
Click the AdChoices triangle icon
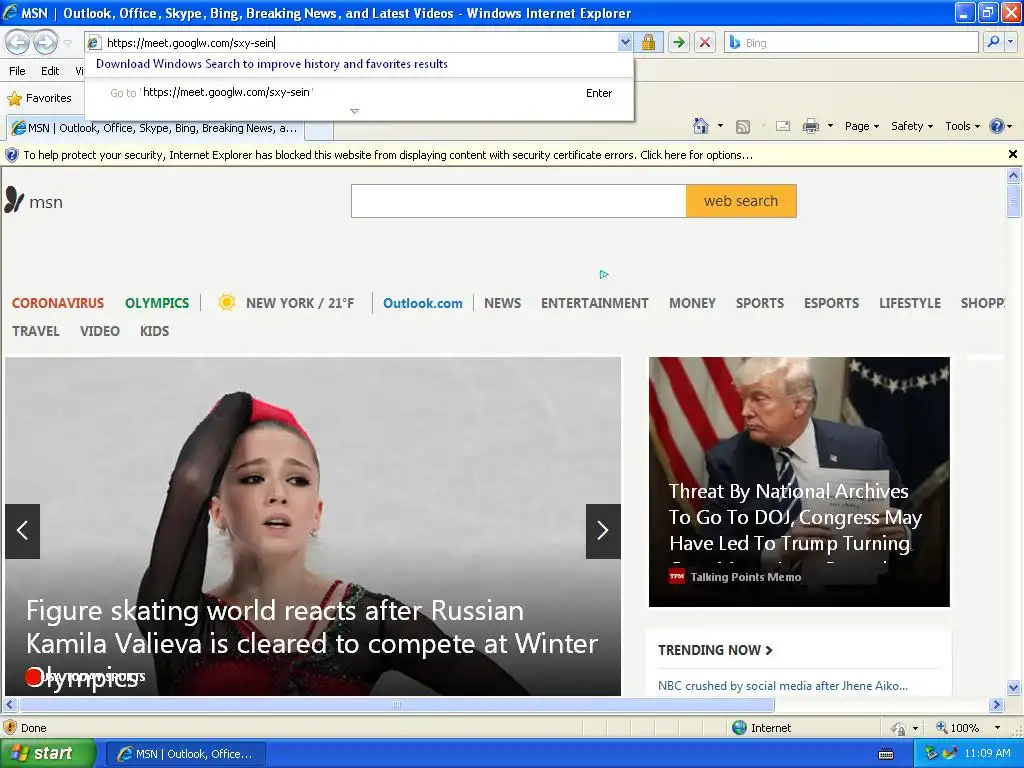(x=604, y=274)
